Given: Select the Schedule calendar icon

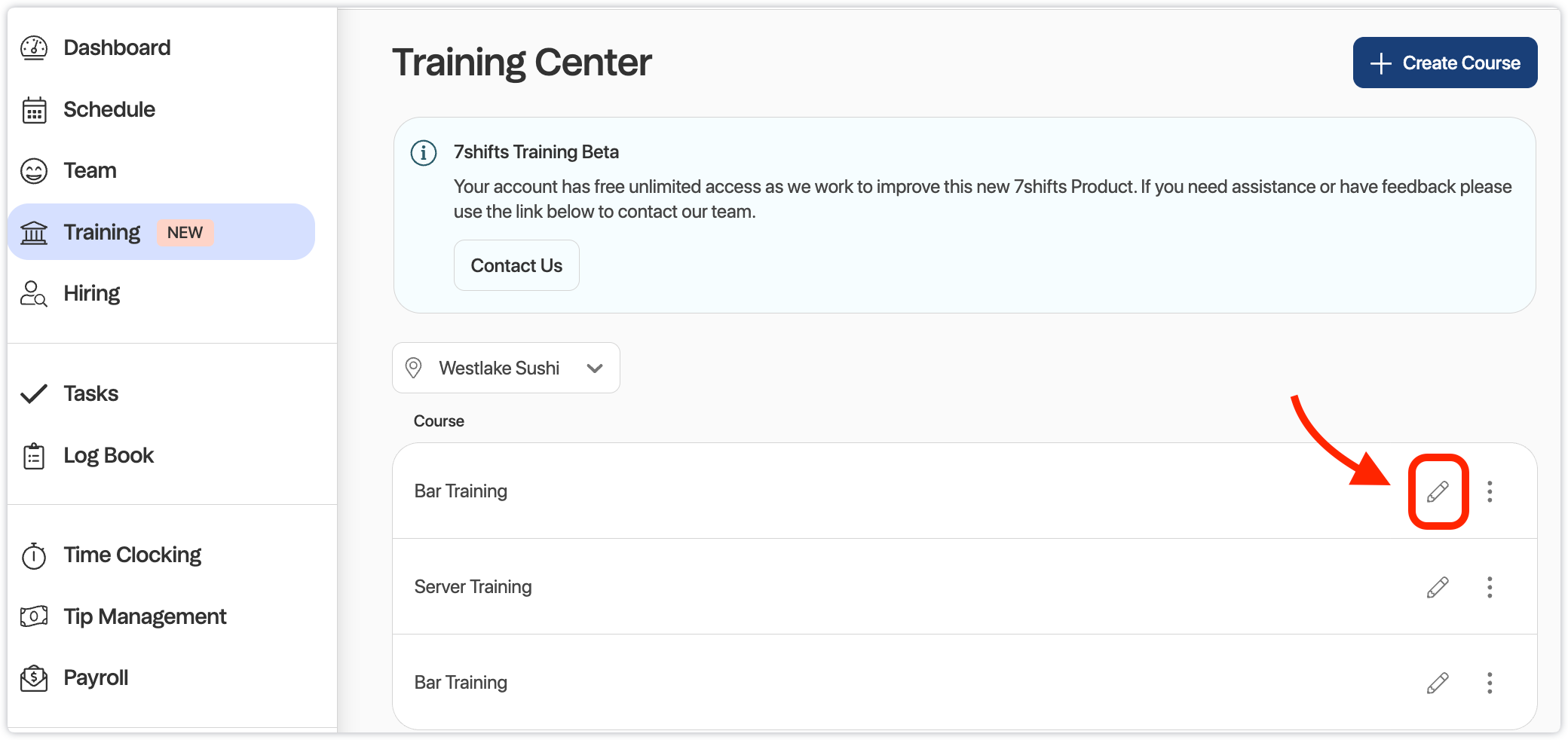Looking at the screenshot, I should pyautogui.click(x=34, y=109).
